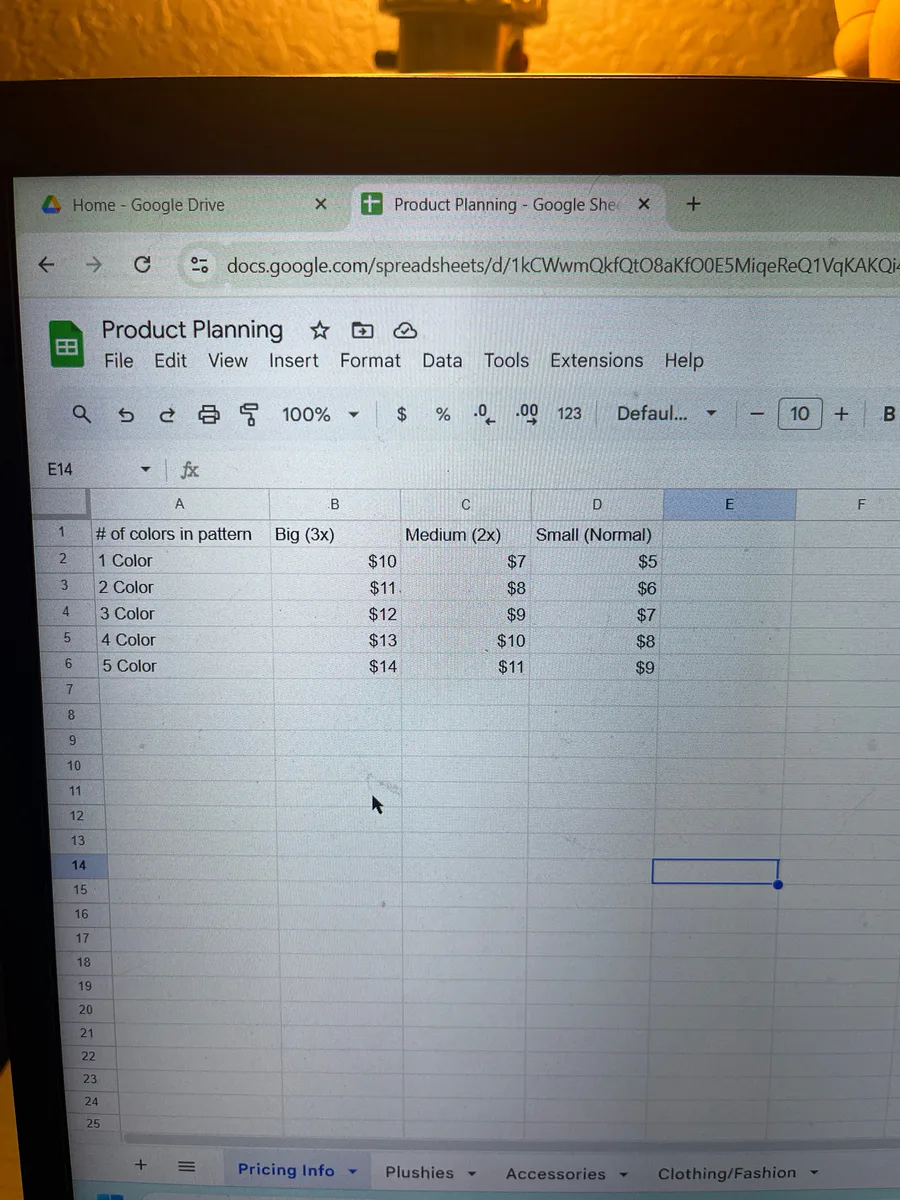Open the View menu
The width and height of the screenshot is (900, 1200).
[228, 361]
